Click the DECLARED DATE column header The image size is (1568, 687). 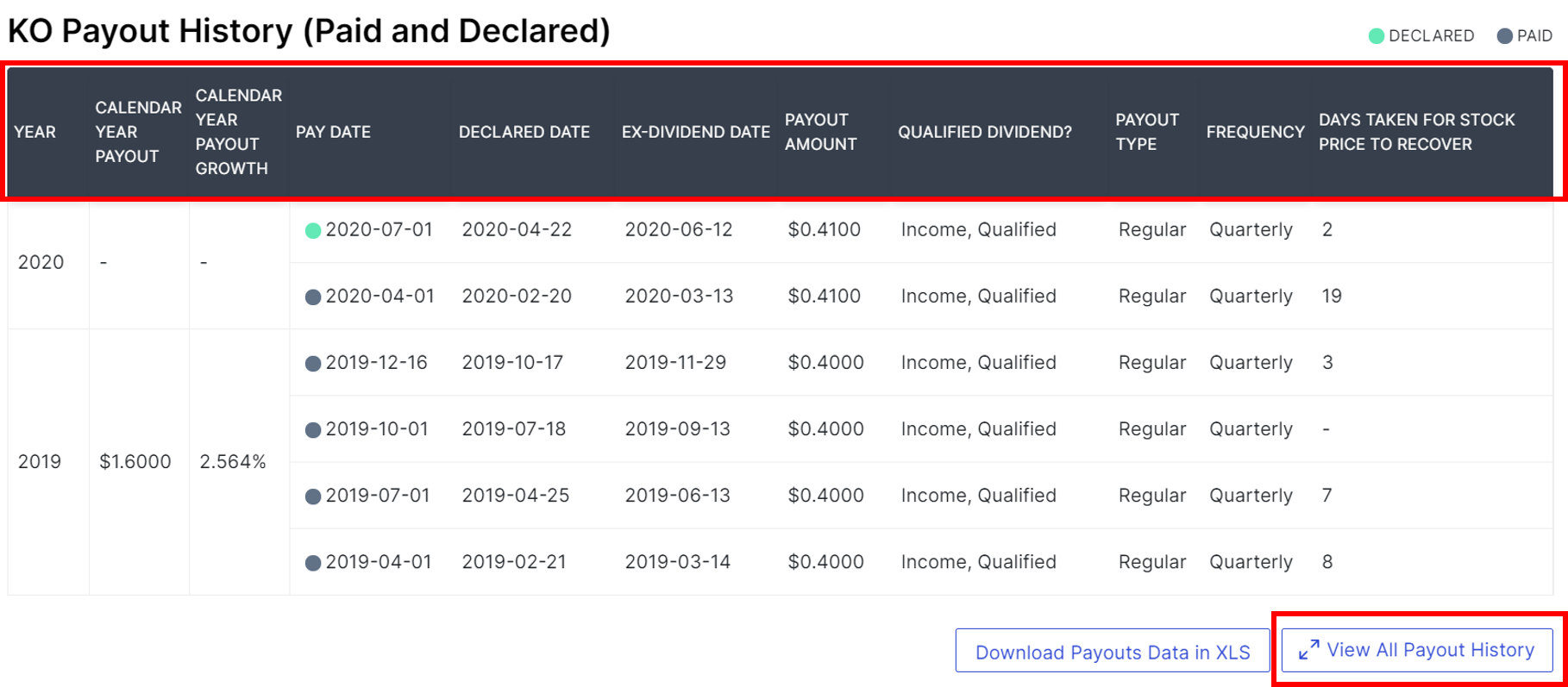[x=524, y=132]
